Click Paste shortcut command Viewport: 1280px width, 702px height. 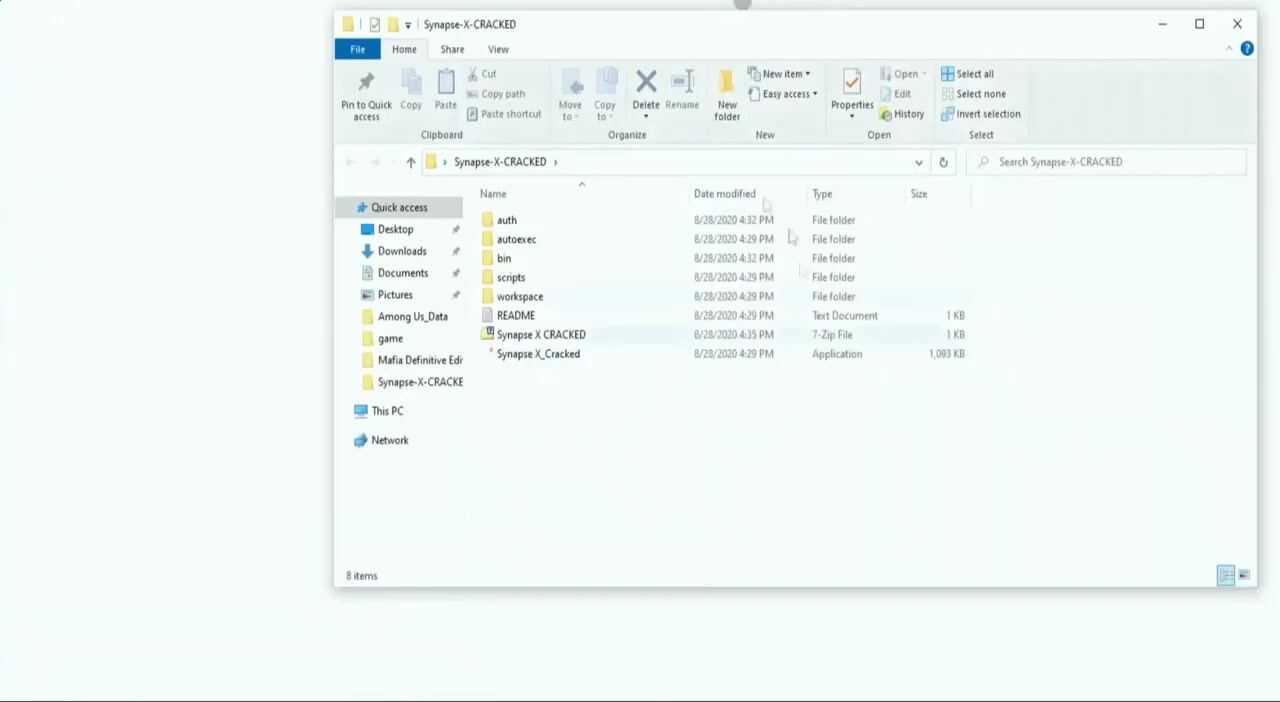pos(504,114)
